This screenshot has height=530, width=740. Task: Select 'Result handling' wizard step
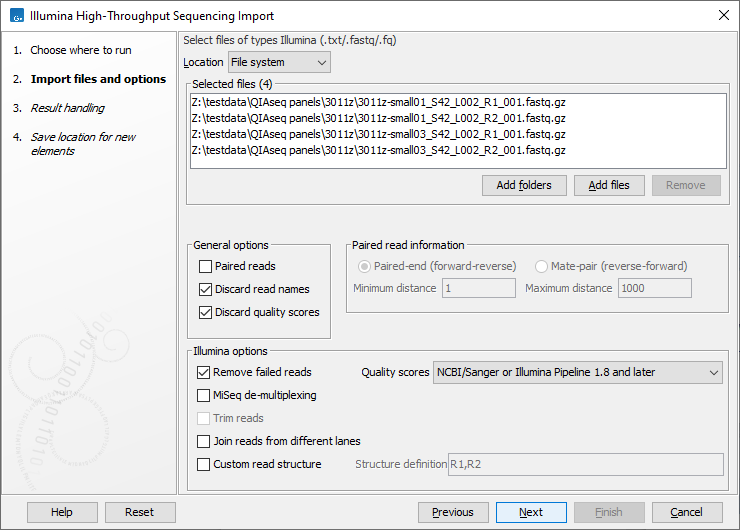pos(67,108)
